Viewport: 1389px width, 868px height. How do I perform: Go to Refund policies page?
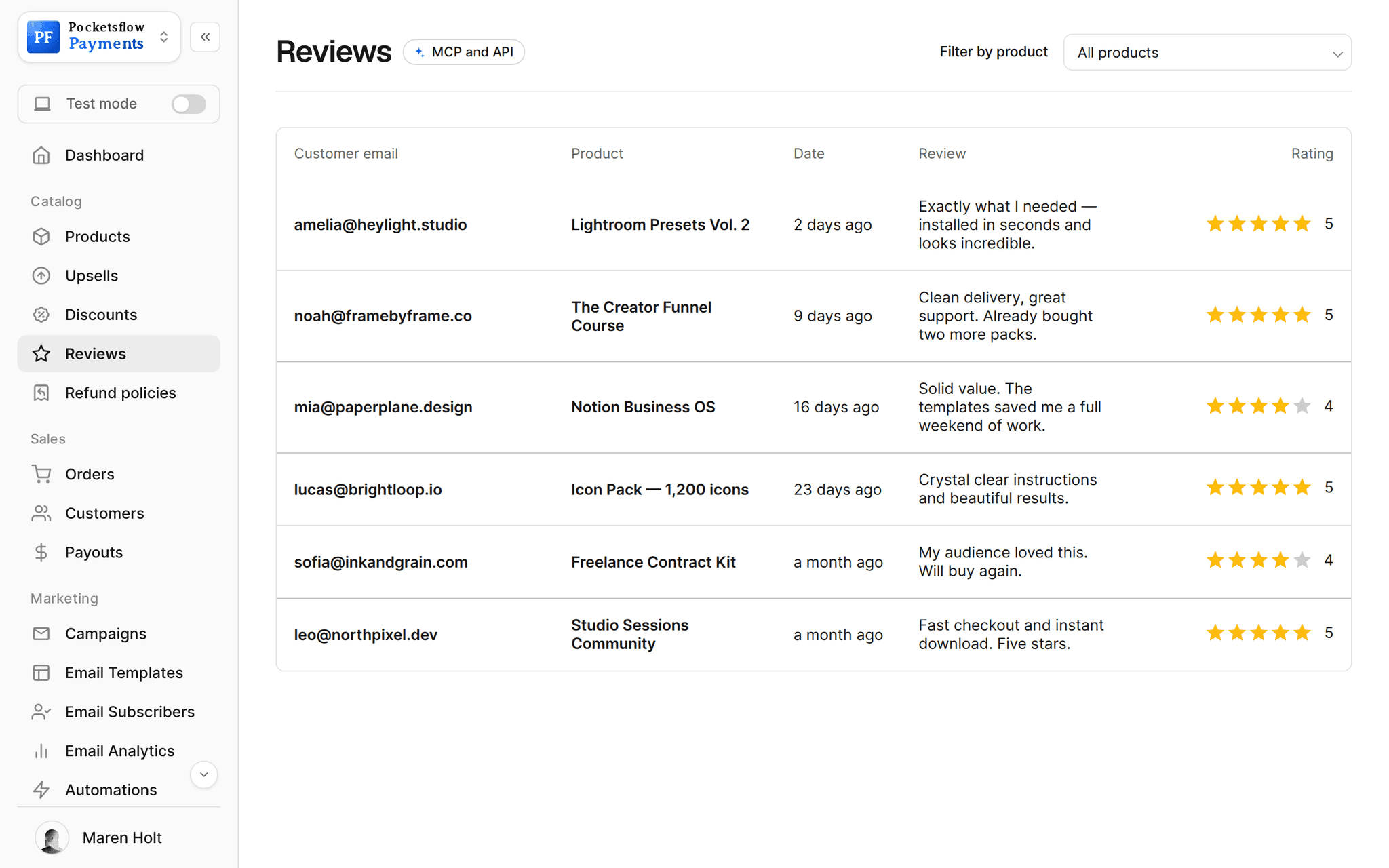pos(119,393)
